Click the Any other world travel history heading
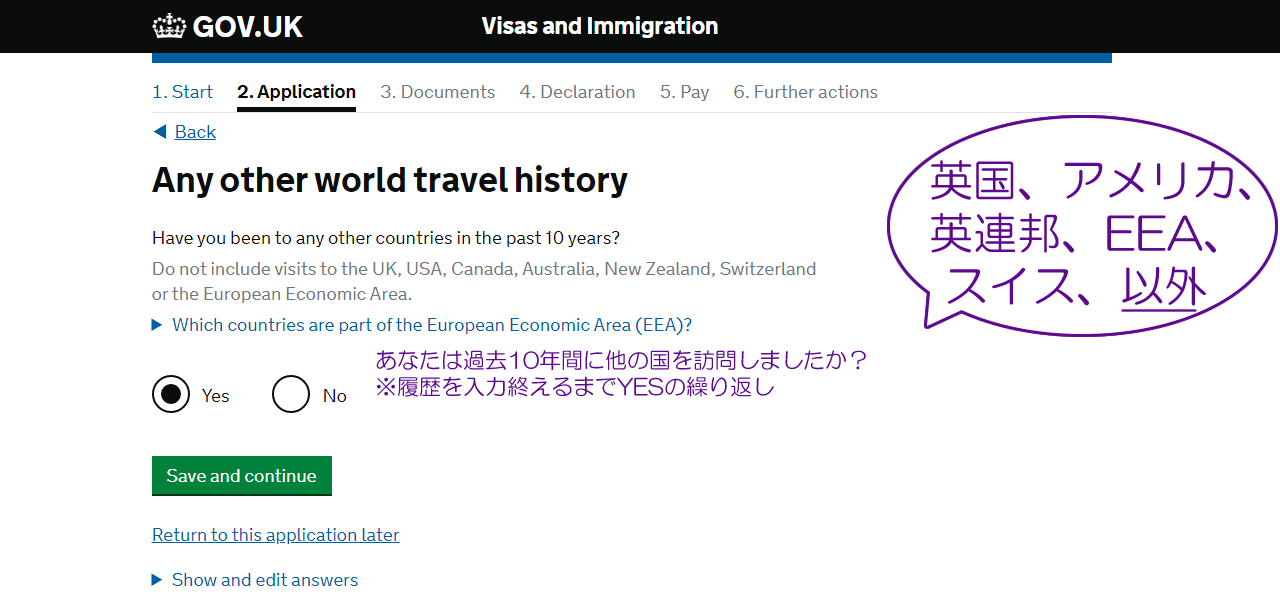The height and width of the screenshot is (600, 1280). (x=390, y=181)
